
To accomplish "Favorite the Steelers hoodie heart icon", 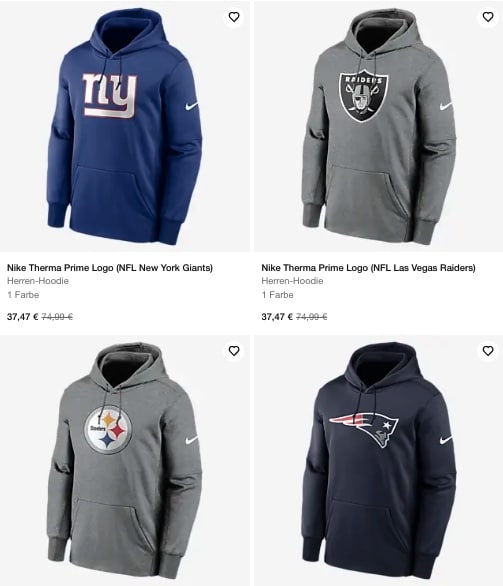I will (x=234, y=351).
